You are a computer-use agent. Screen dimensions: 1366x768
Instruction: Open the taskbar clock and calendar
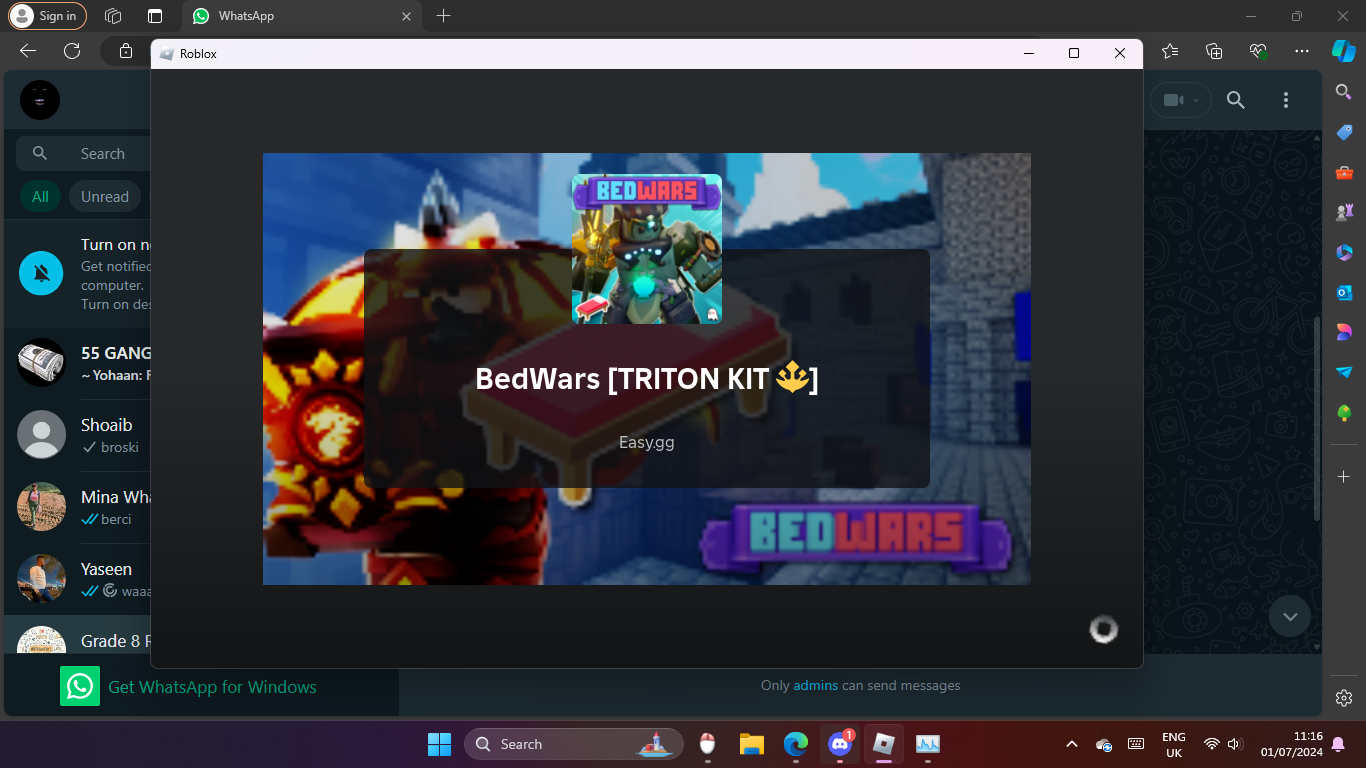tap(1292, 744)
